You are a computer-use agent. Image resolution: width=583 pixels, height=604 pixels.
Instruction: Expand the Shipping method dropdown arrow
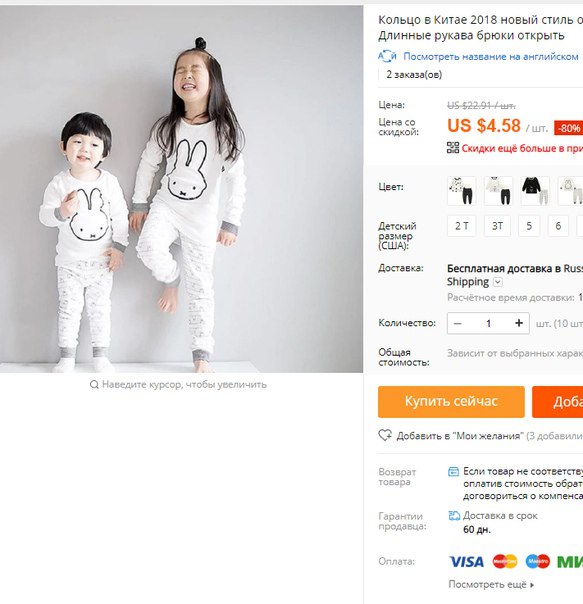[498, 282]
